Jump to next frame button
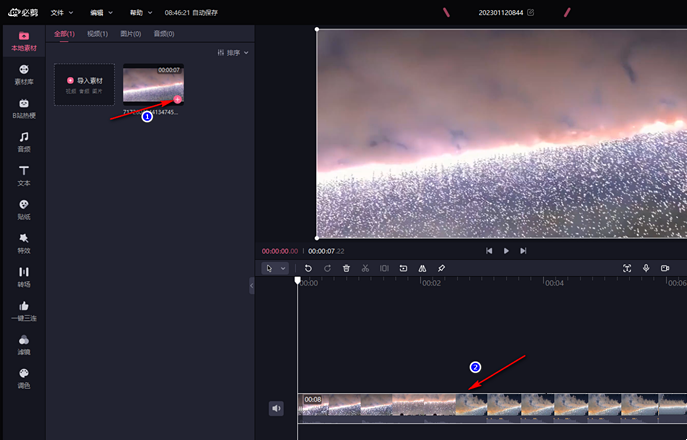Viewport: 687px width, 440px height. click(523, 251)
